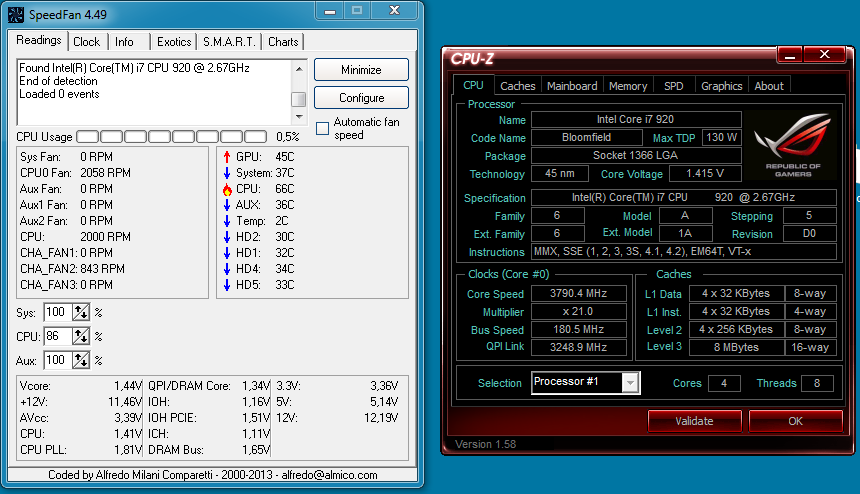The image size is (860, 494).
Task: Click the Republic of Gamers logo in CPU-Z
Action: pos(793,144)
